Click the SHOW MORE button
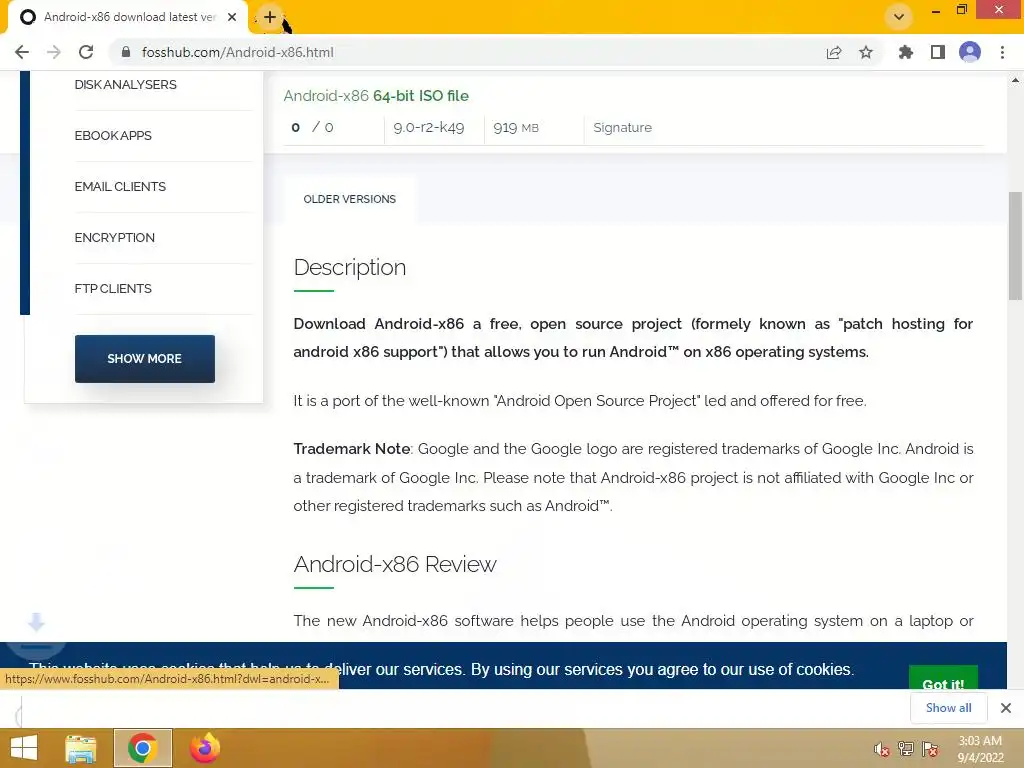The height and width of the screenshot is (768, 1024). pyautogui.click(x=144, y=359)
